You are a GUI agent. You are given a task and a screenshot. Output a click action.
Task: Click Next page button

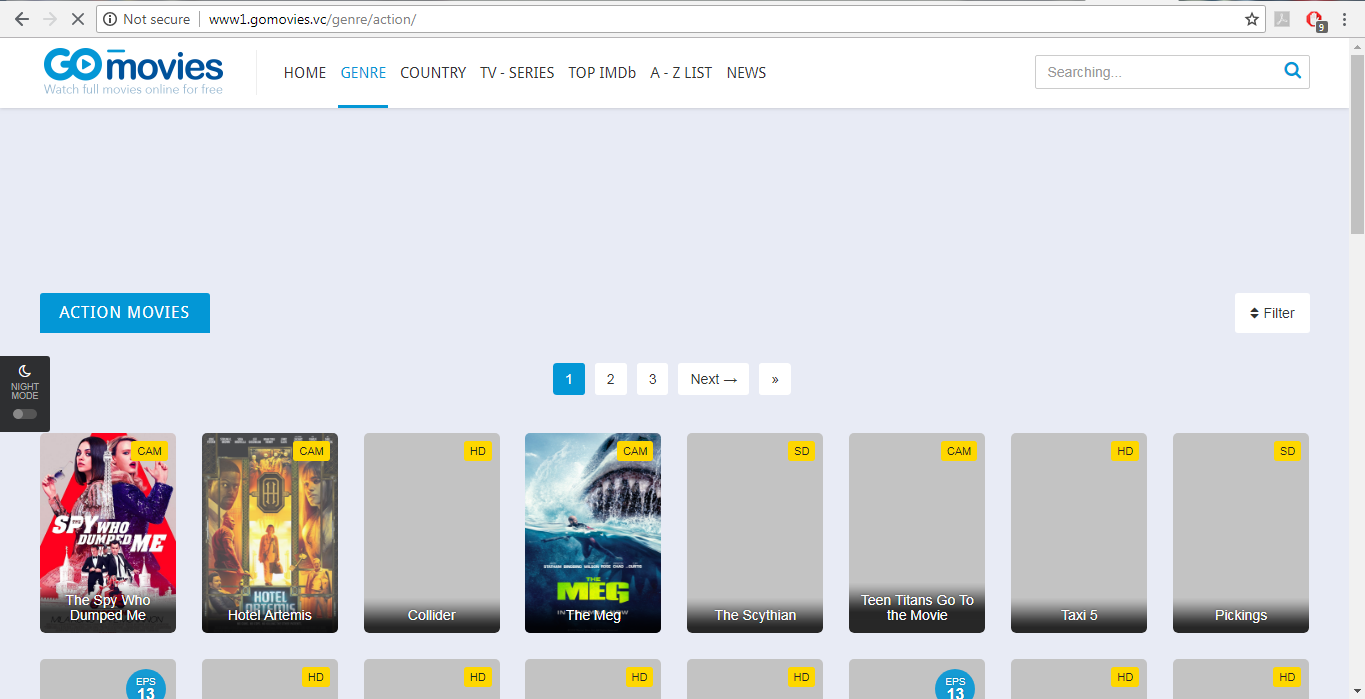click(714, 379)
